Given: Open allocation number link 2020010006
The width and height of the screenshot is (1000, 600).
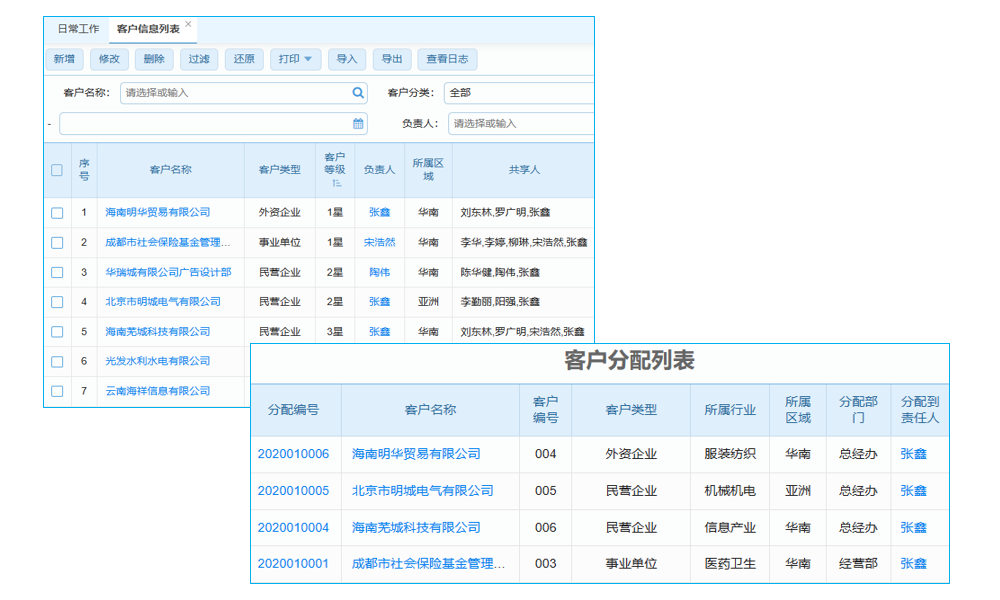Looking at the screenshot, I should click(x=293, y=454).
